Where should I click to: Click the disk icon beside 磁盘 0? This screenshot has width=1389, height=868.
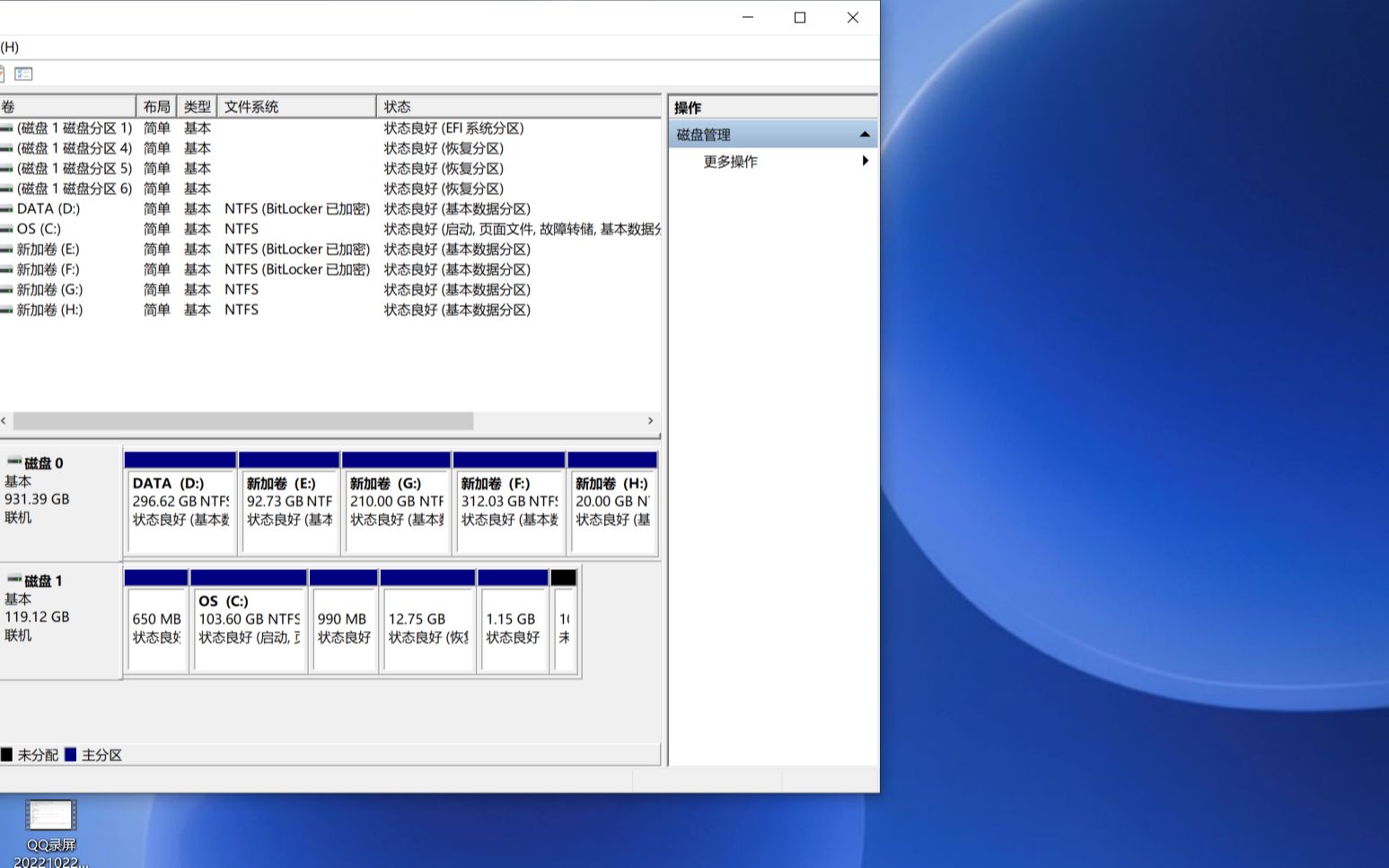point(13,462)
